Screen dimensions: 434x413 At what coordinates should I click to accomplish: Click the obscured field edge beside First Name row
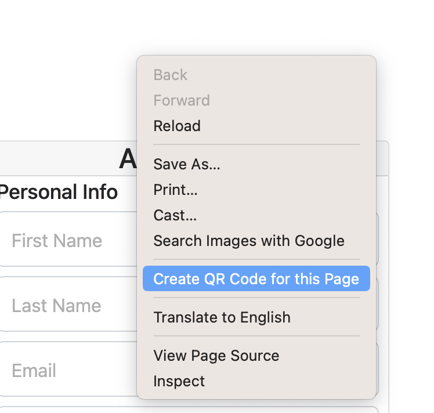[x=378, y=239]
